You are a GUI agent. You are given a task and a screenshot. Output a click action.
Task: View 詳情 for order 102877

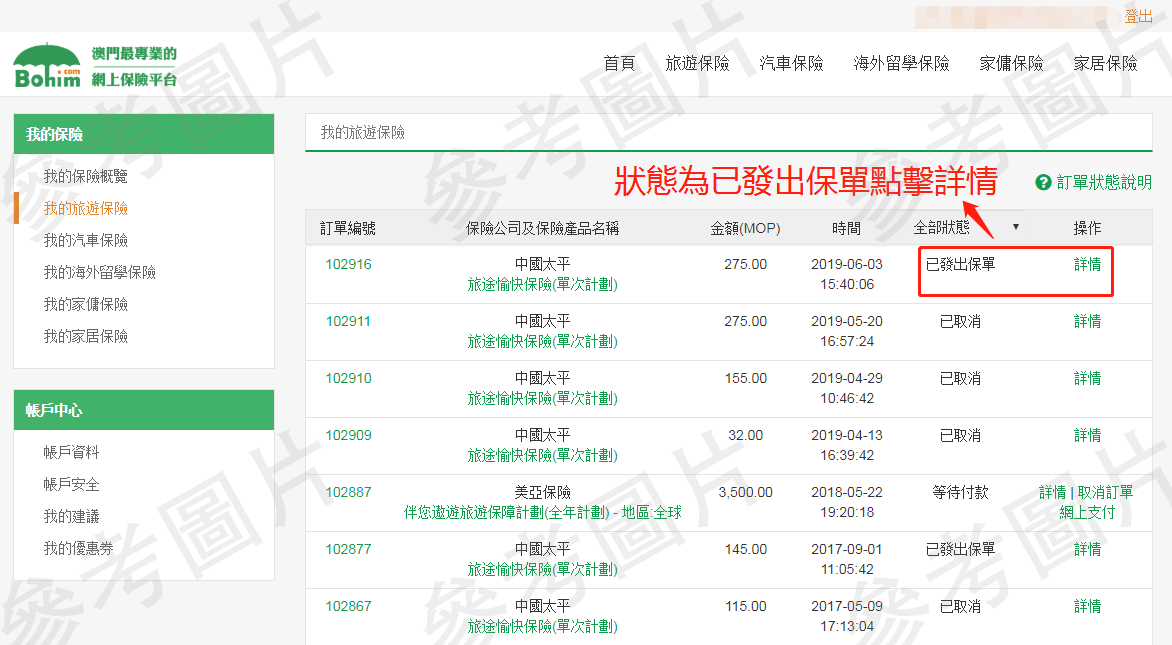pyautogui.click(x=1088, y=549)
